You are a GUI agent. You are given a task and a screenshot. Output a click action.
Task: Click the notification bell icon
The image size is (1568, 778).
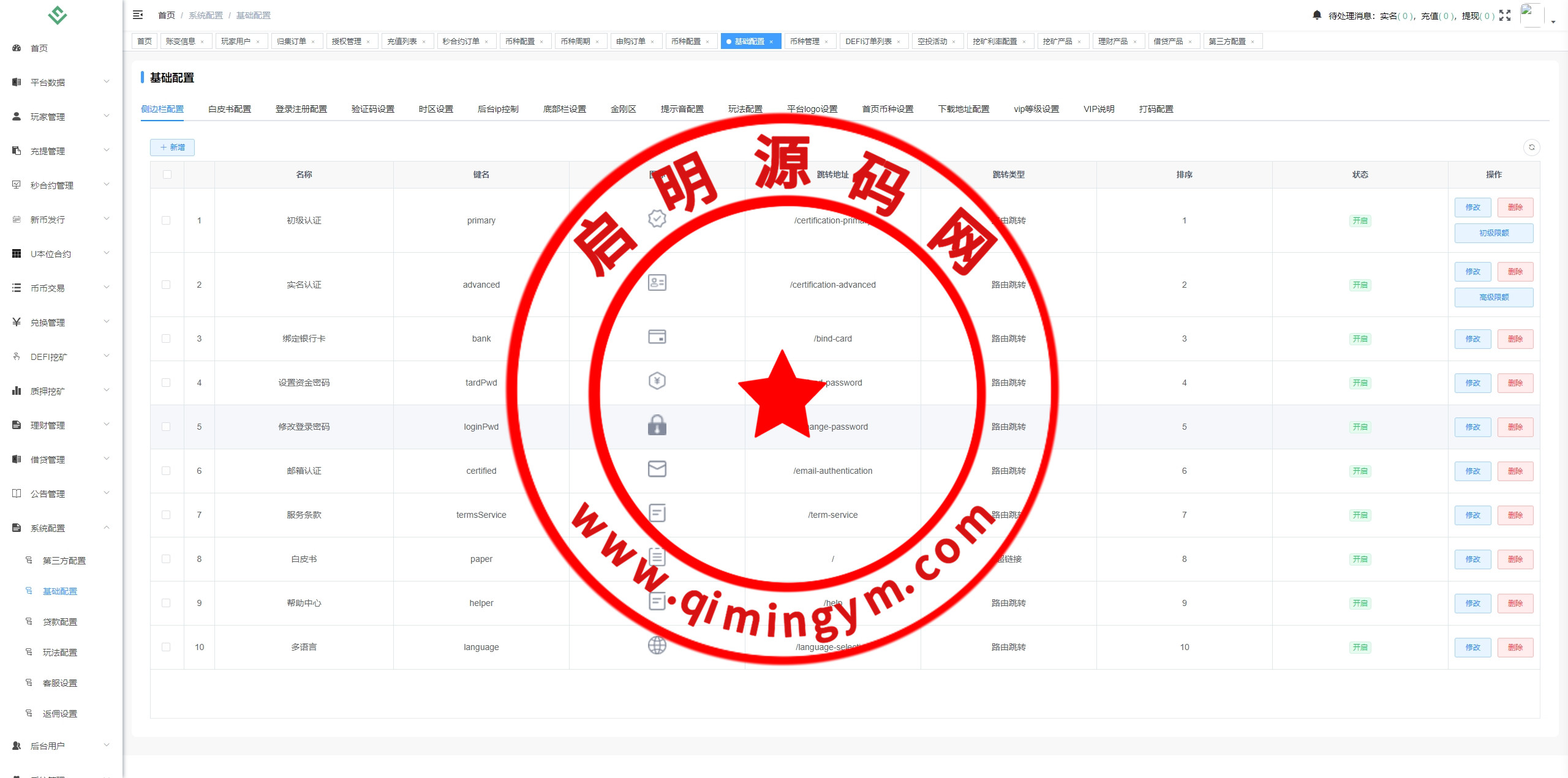pyautogui.click(x=1317, y=15)
